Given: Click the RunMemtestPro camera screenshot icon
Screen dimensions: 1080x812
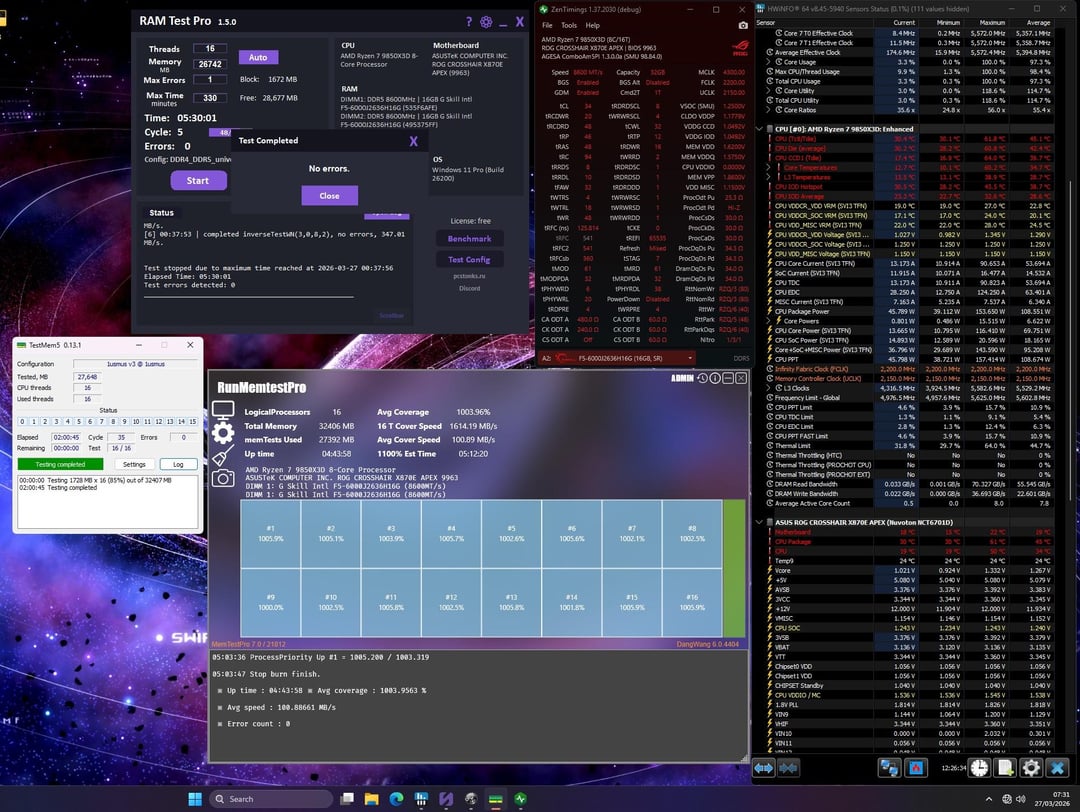Looking at the screenshot, I should coord(223,478).
